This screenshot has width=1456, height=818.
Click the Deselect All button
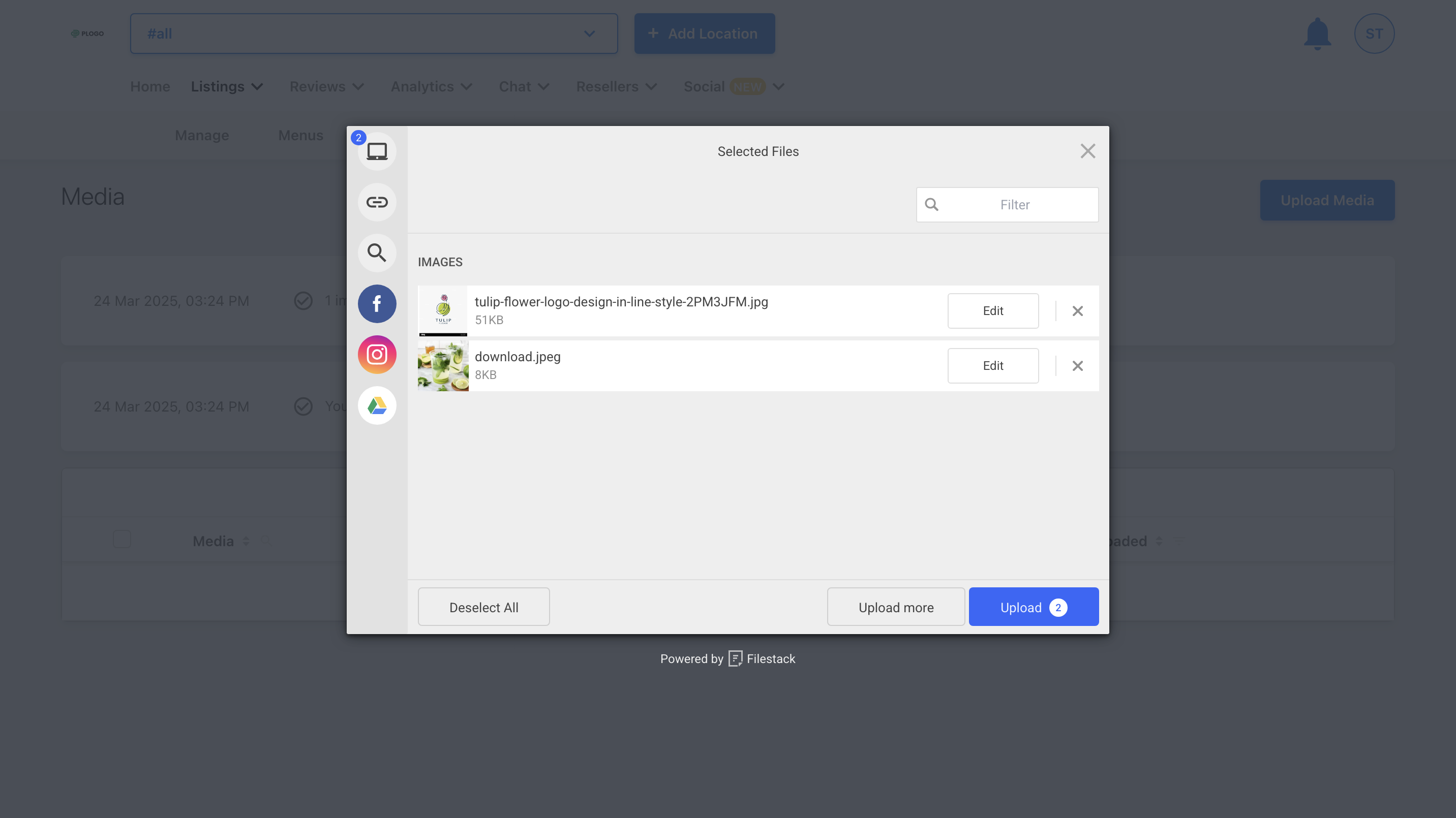[483, 607]
